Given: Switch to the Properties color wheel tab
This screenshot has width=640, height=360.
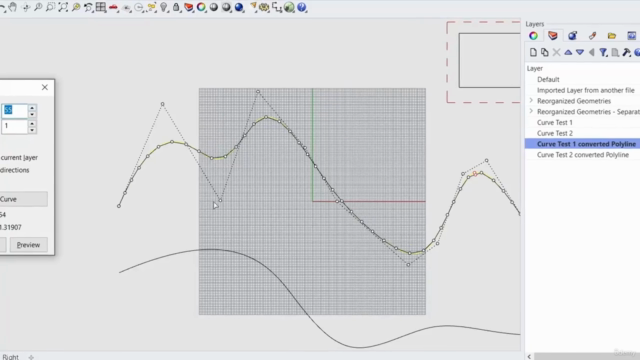Looking at the screenshot, I should 533,36.
